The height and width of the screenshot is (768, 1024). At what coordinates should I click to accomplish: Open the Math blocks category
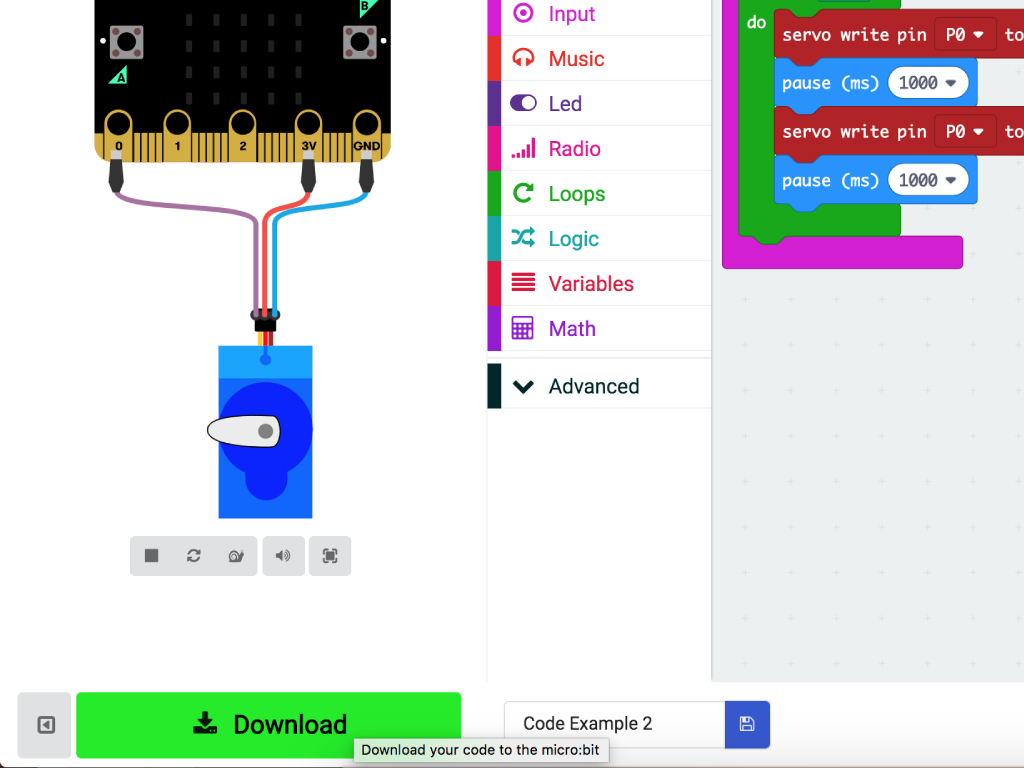coord(600,329)
